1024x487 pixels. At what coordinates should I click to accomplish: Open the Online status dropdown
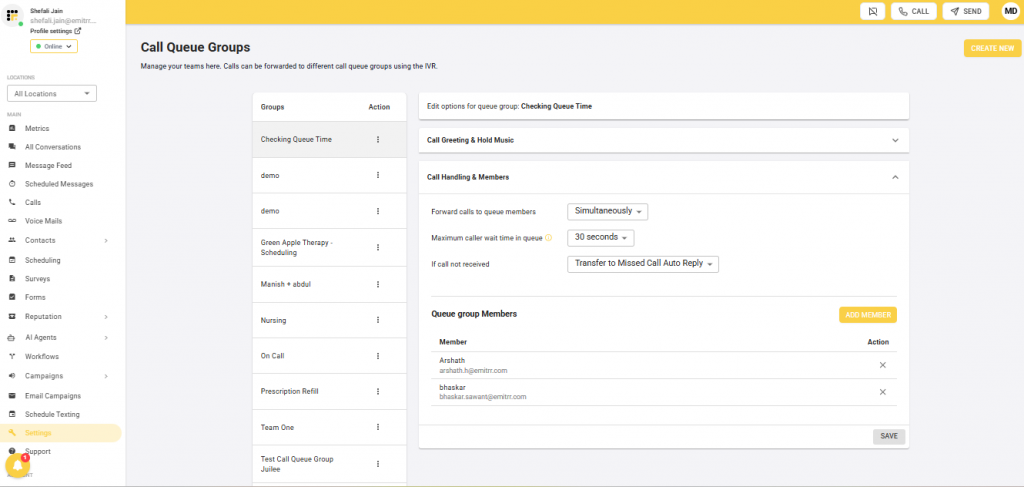(x=54, y=46)
